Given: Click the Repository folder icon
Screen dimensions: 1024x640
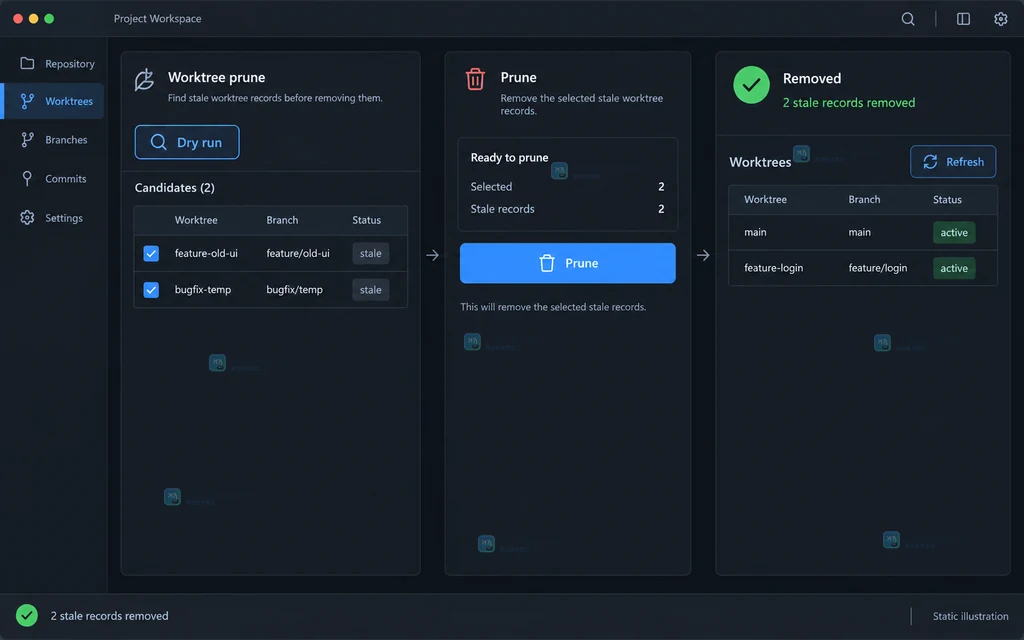Looking at the screenshot, I should (27, 63).
